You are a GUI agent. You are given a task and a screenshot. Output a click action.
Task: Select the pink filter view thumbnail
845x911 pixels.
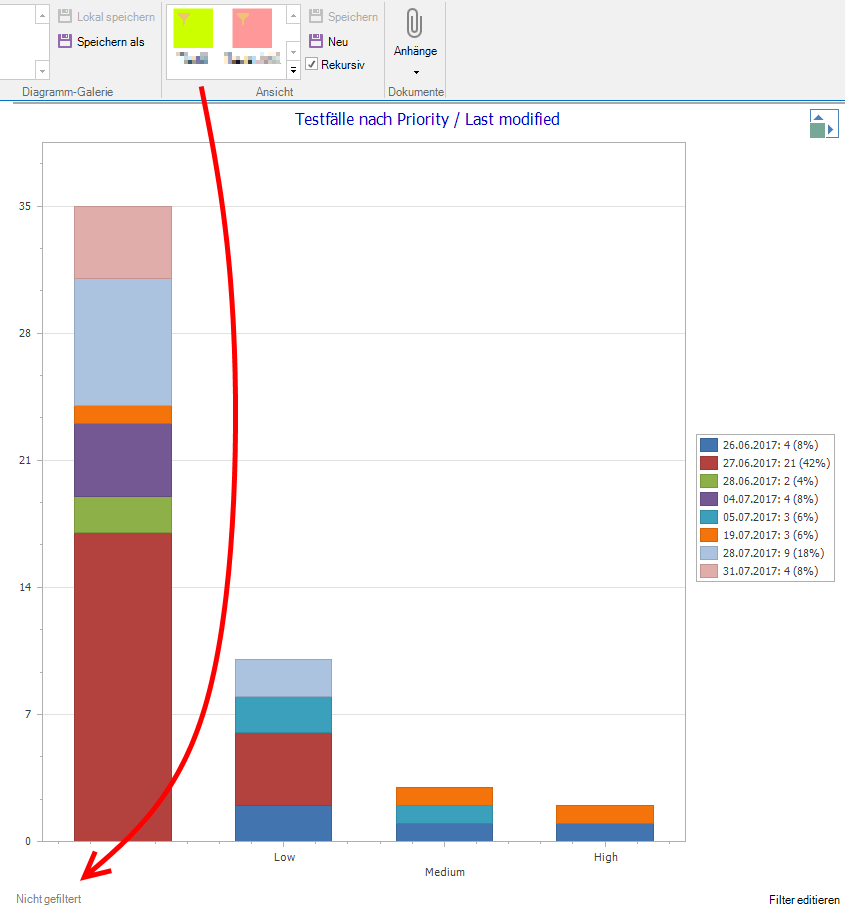(x=251, y=29)
